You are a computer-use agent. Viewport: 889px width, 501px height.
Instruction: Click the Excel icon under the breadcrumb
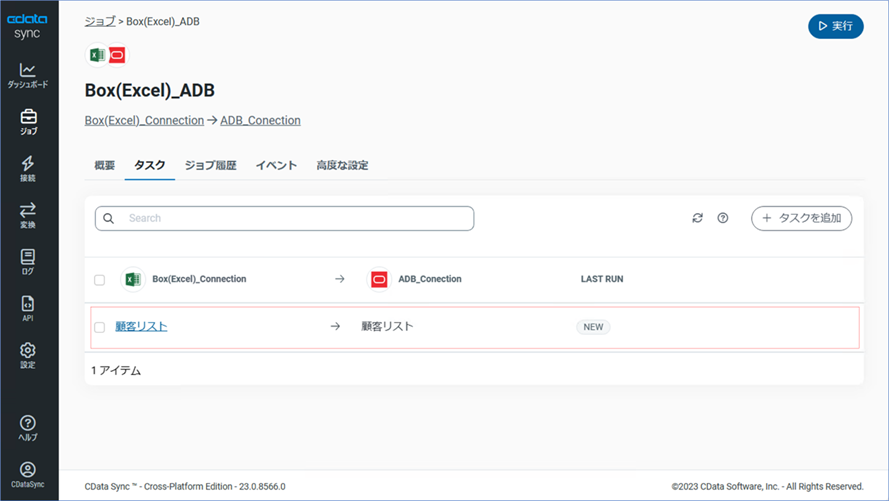[97, 55]
